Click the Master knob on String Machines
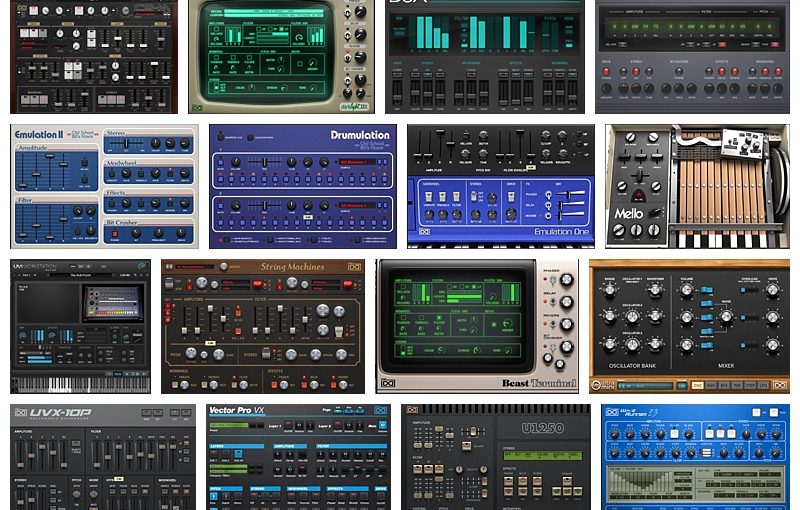The width and height of the screenshot is (800, 510). [x=223, y=267]
